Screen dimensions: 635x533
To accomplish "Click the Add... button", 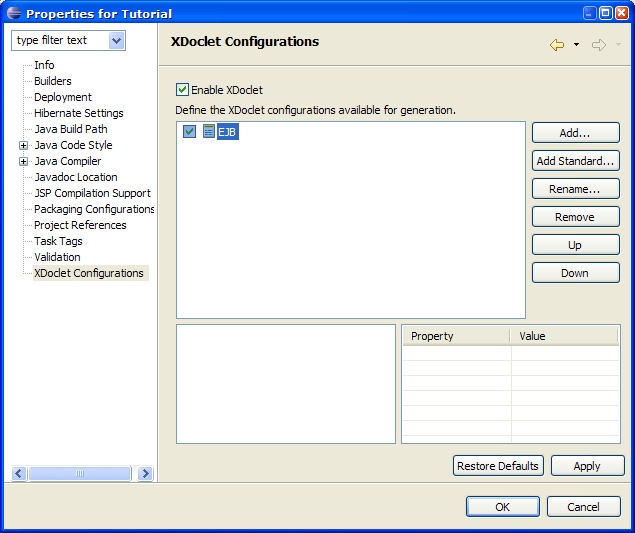I will point(575,133).
